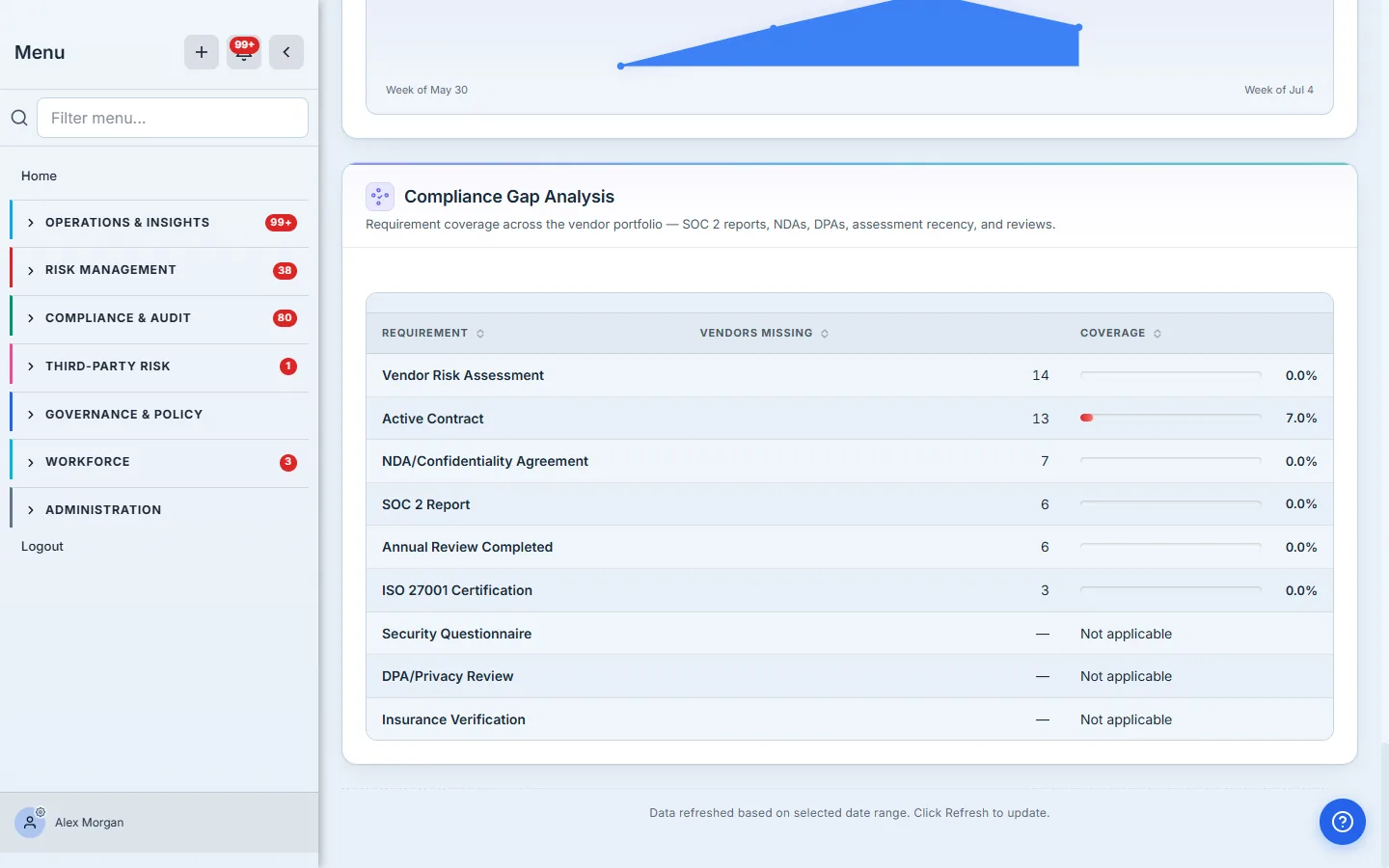Expand Risk Management chevron
Viewport: 1389px width, 868px height.
[31, 271]
